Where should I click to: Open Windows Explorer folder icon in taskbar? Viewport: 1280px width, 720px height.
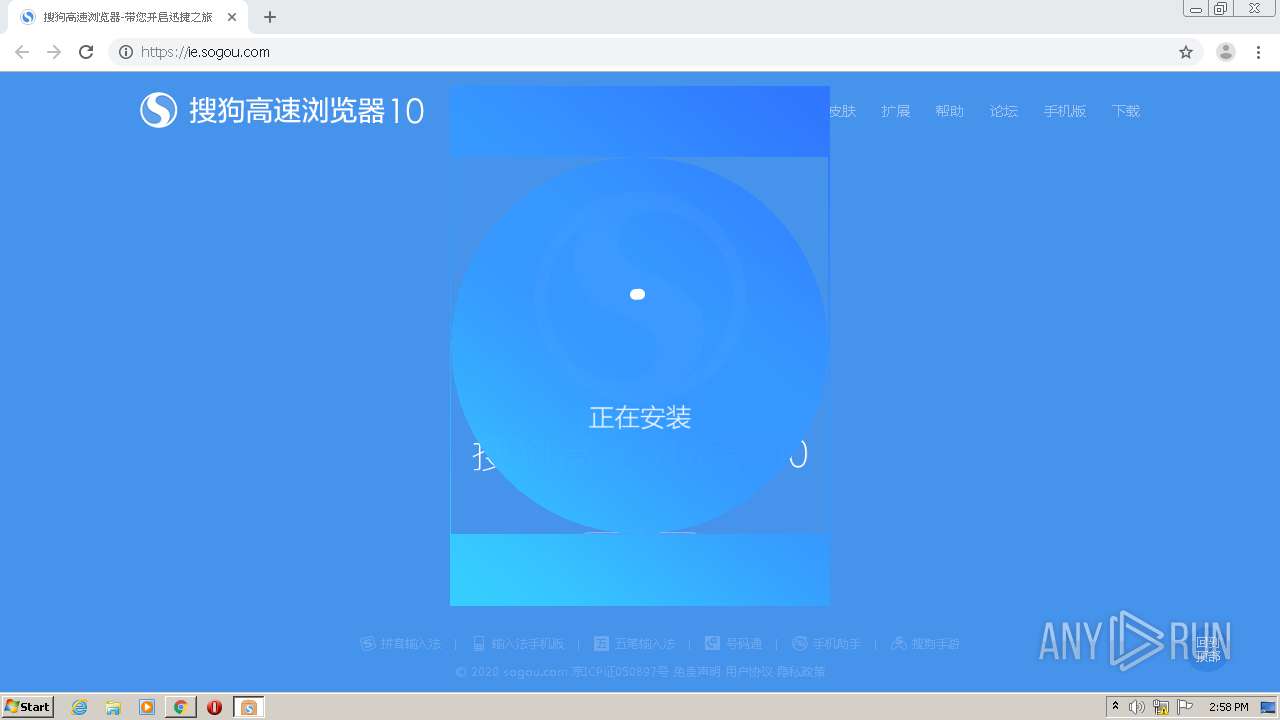click(x=113, y=707)
